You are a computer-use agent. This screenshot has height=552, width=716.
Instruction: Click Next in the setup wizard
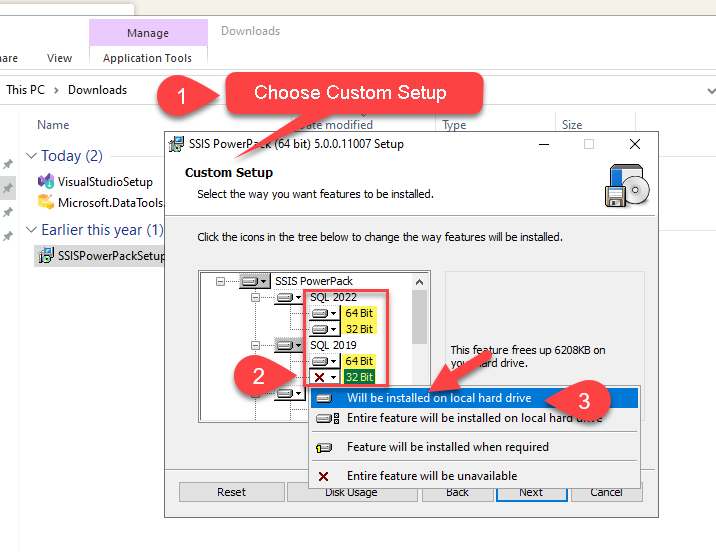(x=532, y=494)
